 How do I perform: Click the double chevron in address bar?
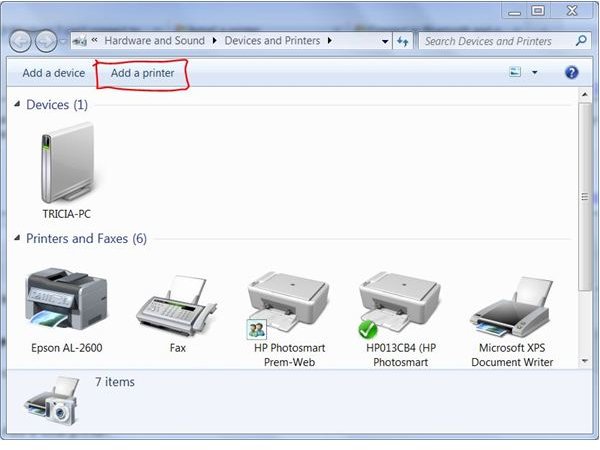coord(95,40)
